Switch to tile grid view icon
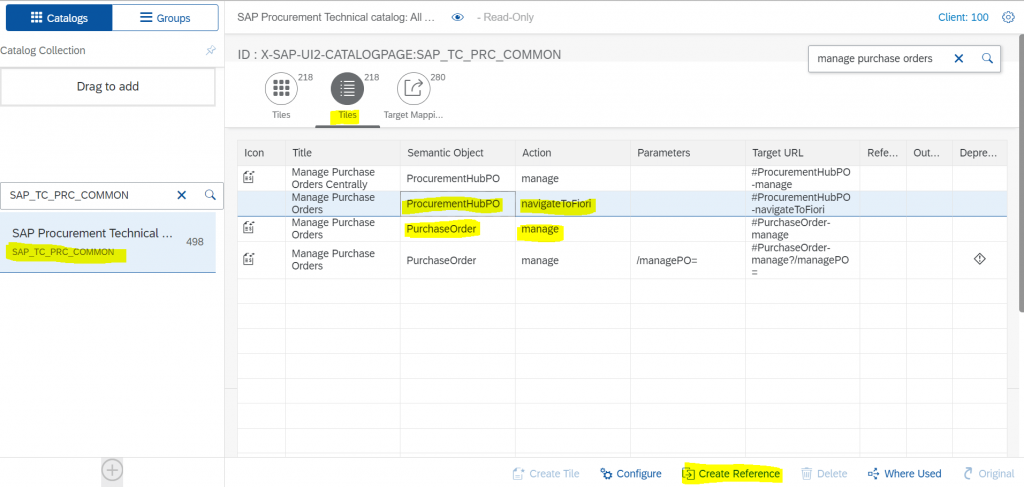This screenshot has height=487, width=1024. (x=281, y=88)
